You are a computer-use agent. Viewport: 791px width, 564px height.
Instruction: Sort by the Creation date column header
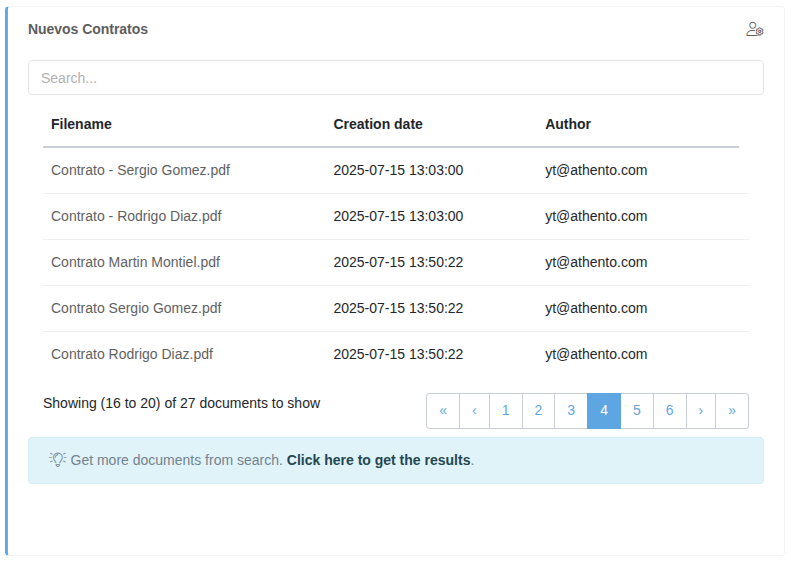pyautogui.click(x=378, y=124)
